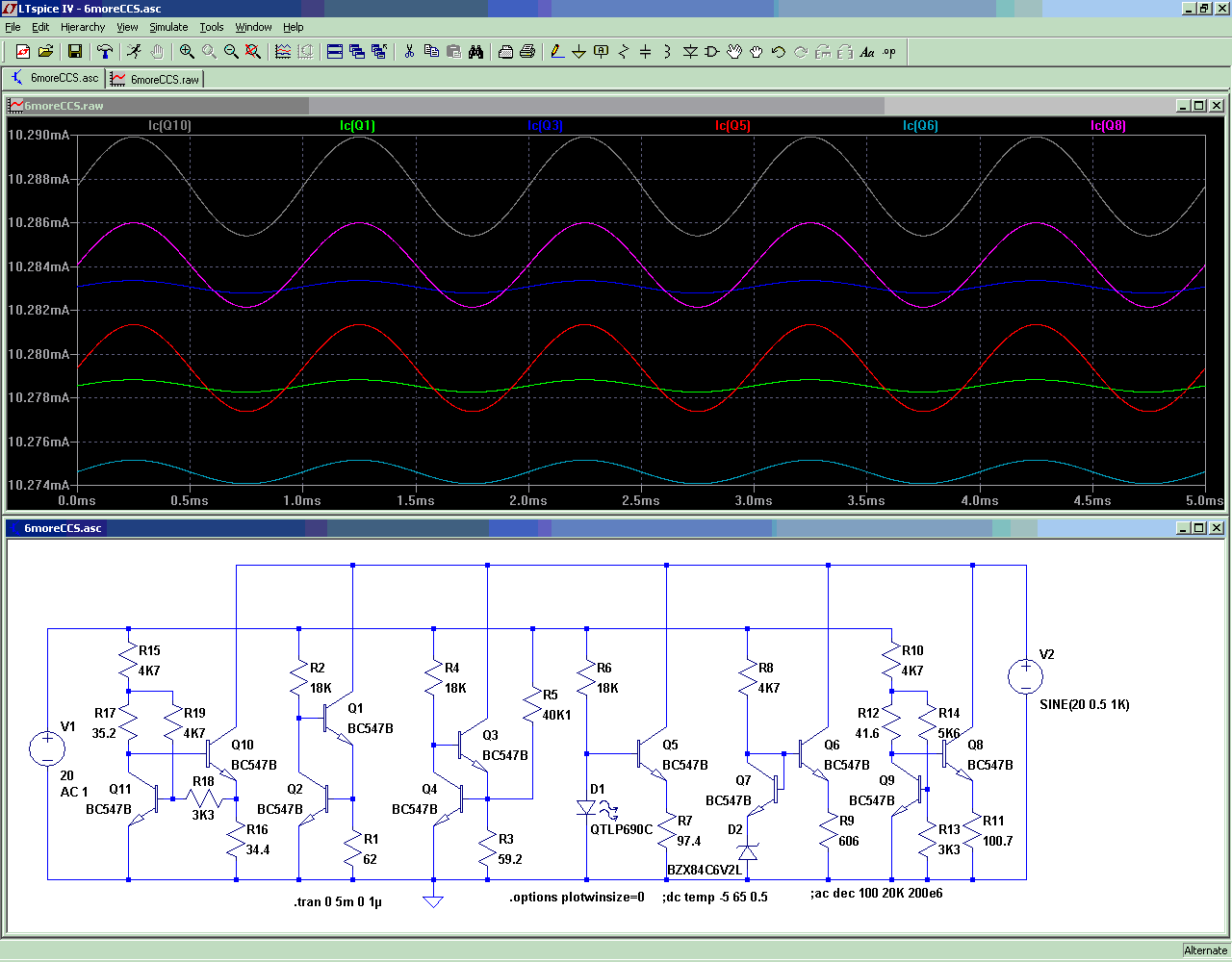1232x962 pixels.
Task: Add a SPICE directive with .op icon
Action: point(889,52)
